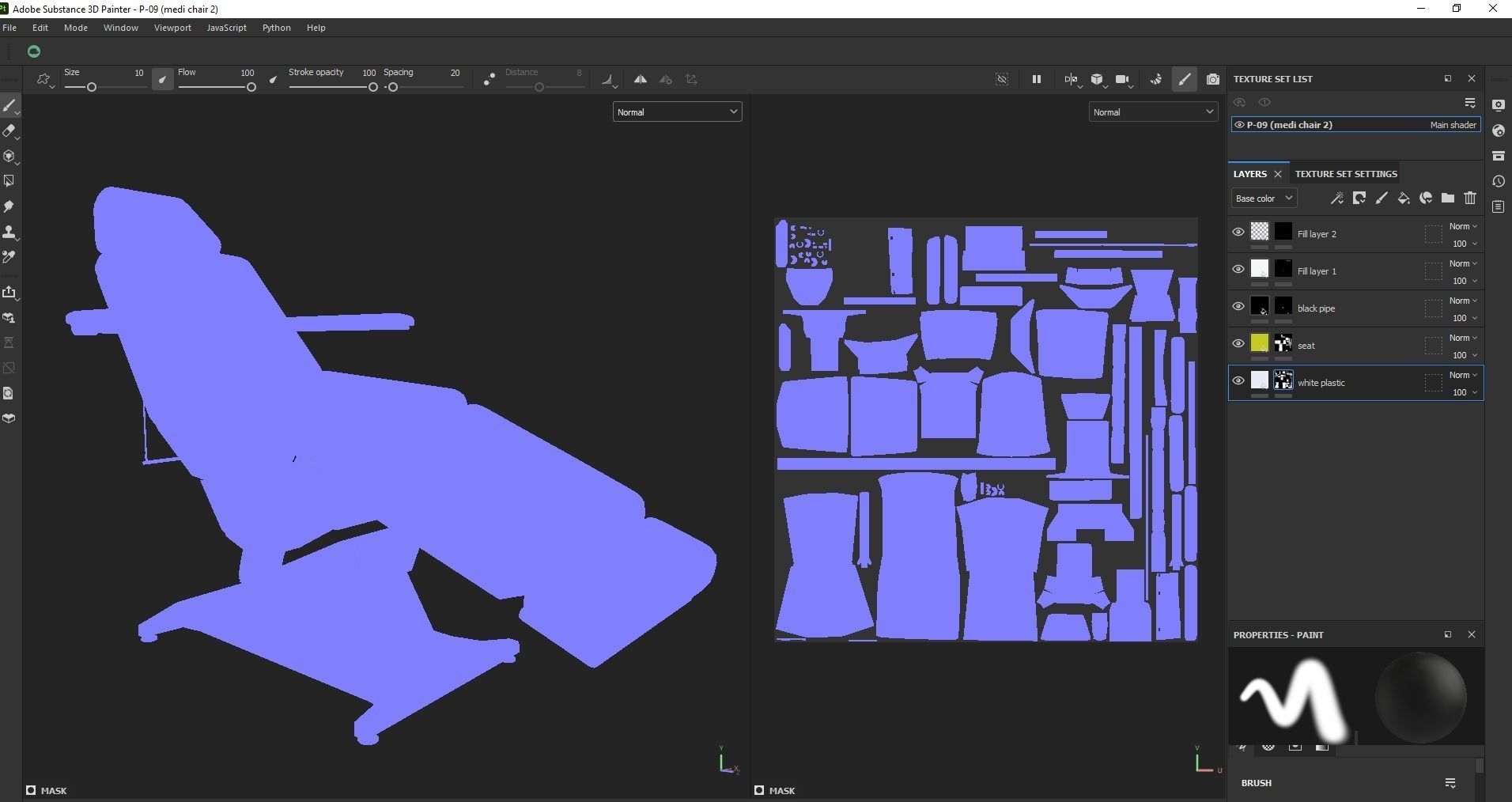This screenshot has width=1512, height=802.
Task: Open the Log panel icon
Action: coord(1499,206)
